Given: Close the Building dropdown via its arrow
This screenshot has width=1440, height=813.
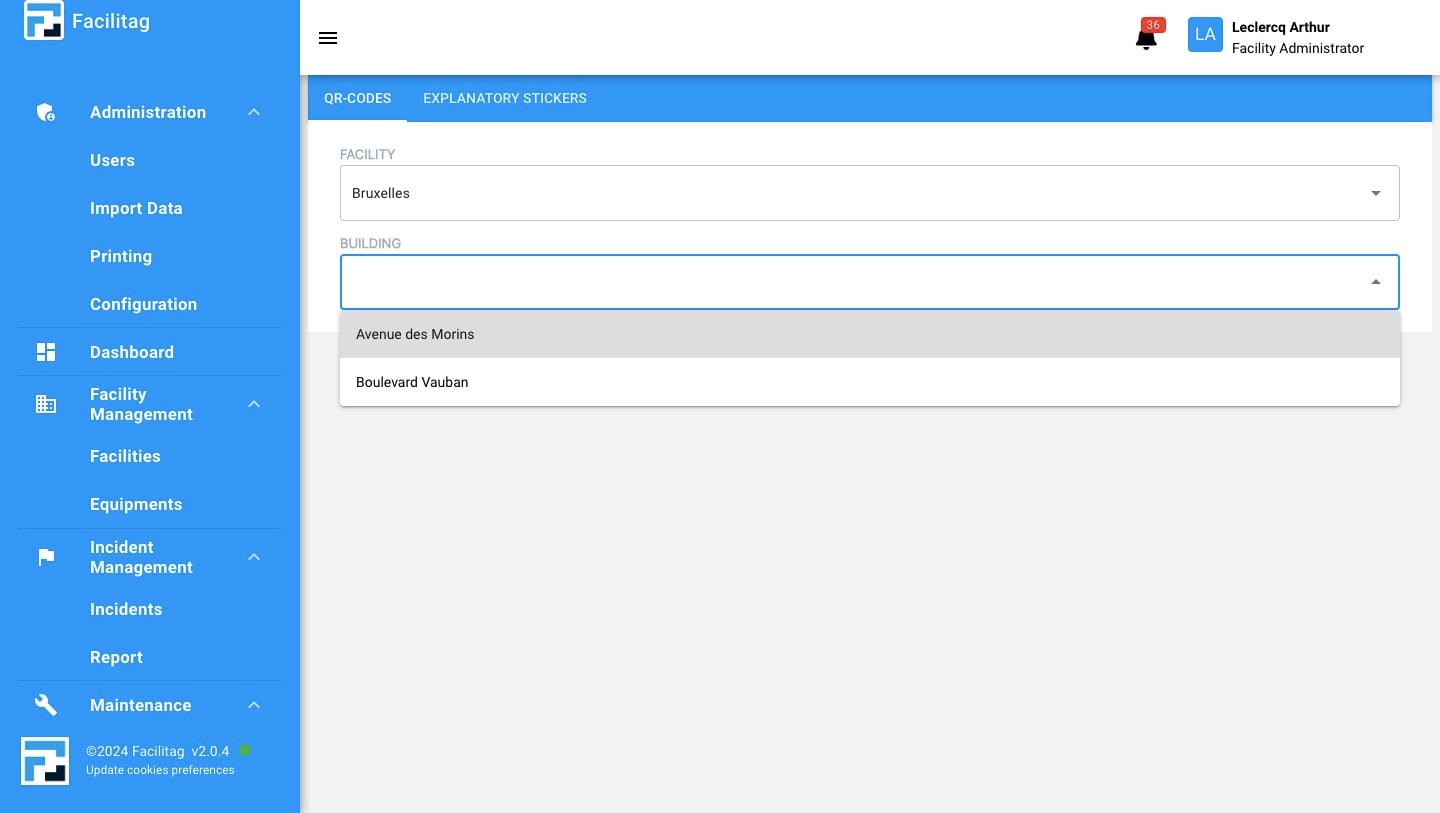Looking at the screenshot, I should coord(1375,282).
